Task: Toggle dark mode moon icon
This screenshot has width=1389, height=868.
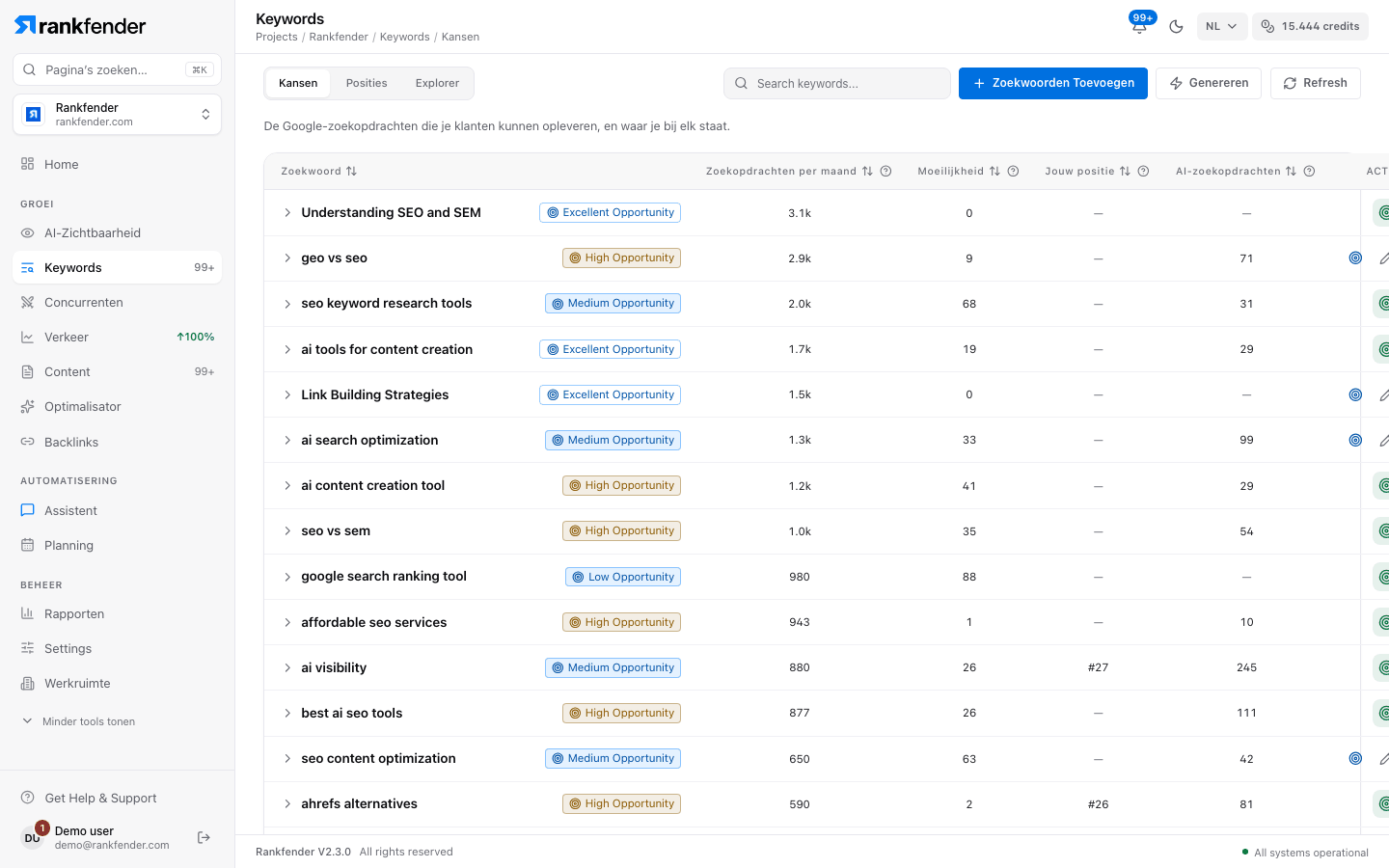Action: tap(1176, 26)
